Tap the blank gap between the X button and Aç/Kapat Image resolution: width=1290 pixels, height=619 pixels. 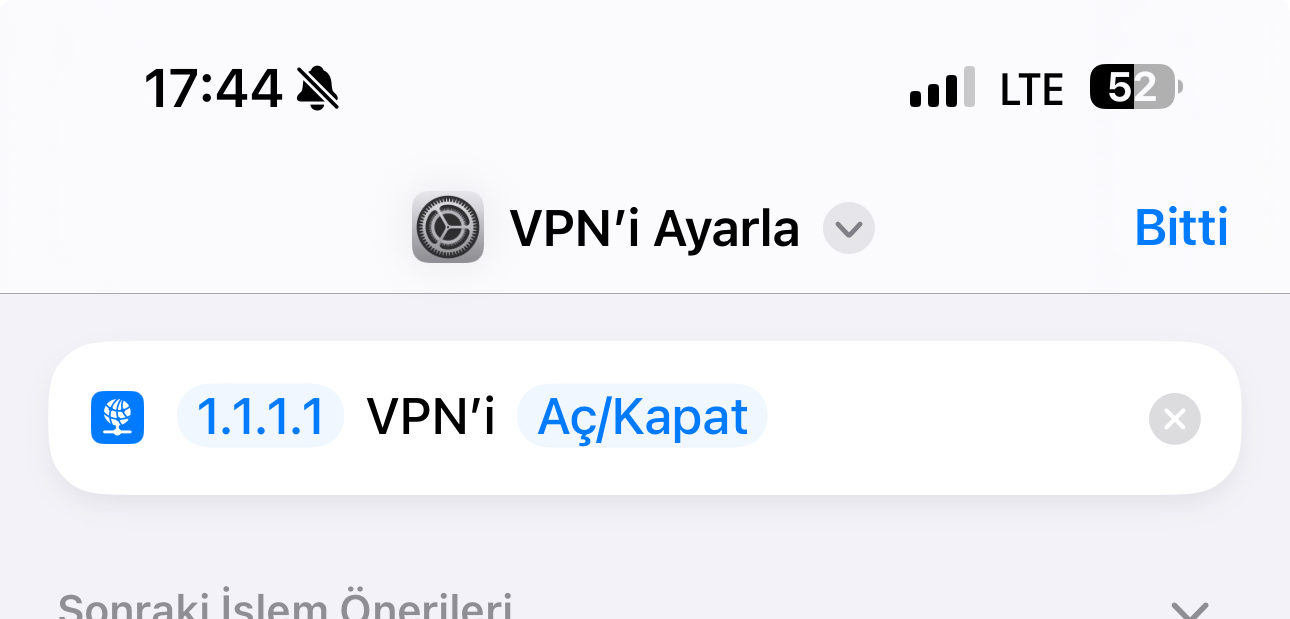[958, 418]
